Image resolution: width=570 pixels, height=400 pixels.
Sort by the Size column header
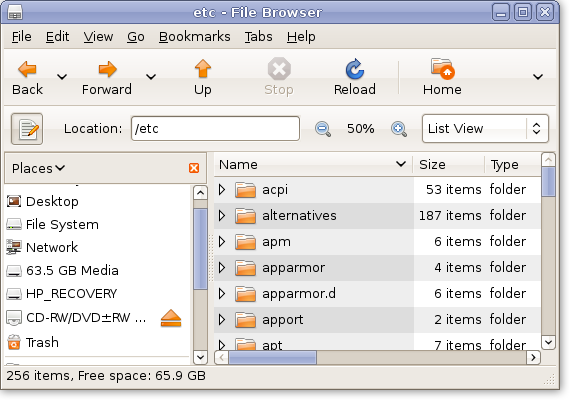(449, 164)
